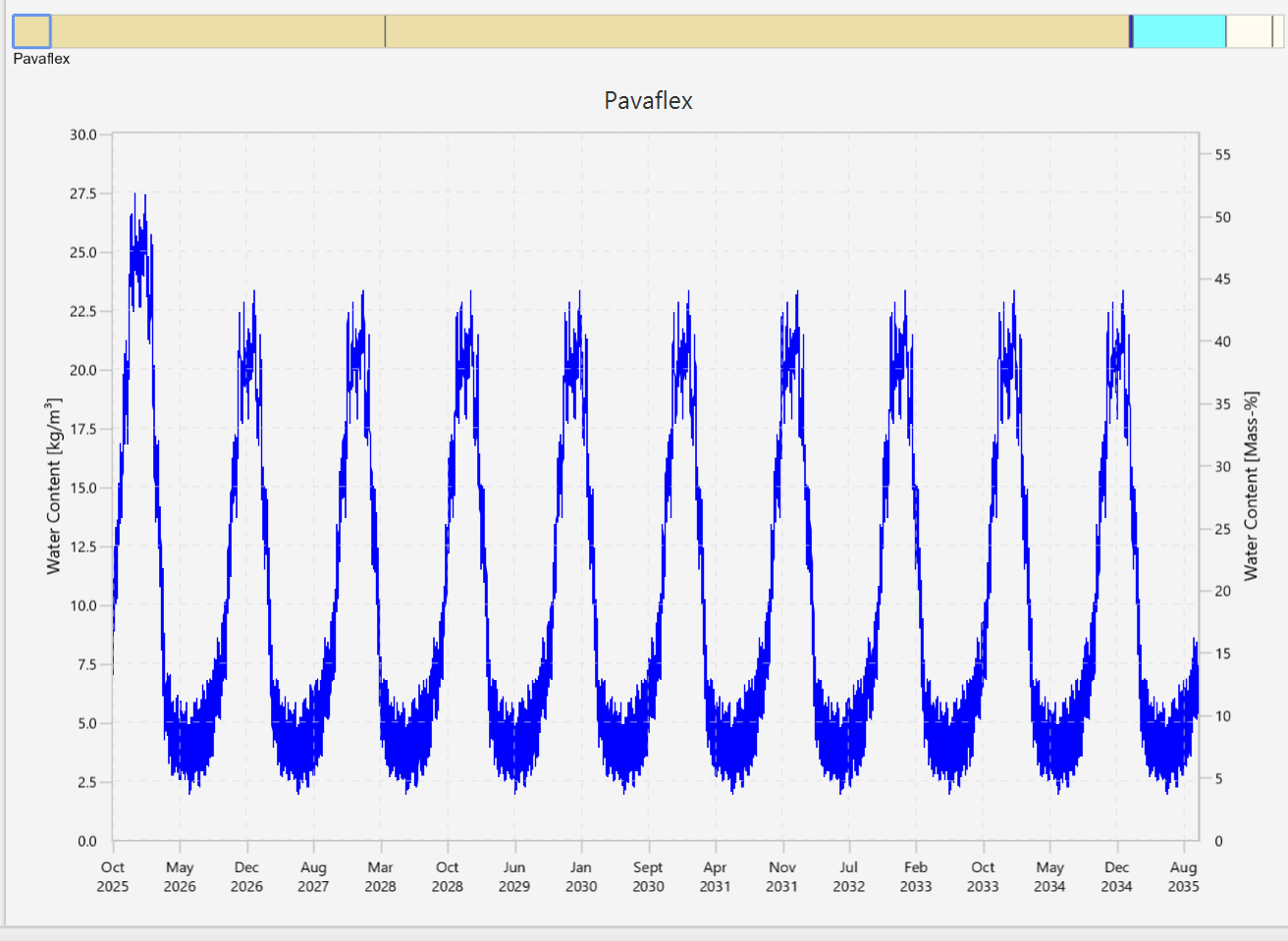Click the Nov 2031 x-axis tick label
1288x941 pixels.
781,876
